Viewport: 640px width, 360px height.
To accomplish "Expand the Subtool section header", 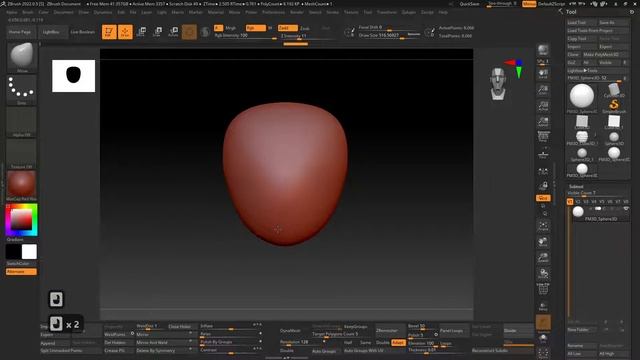I will point(576,187).
